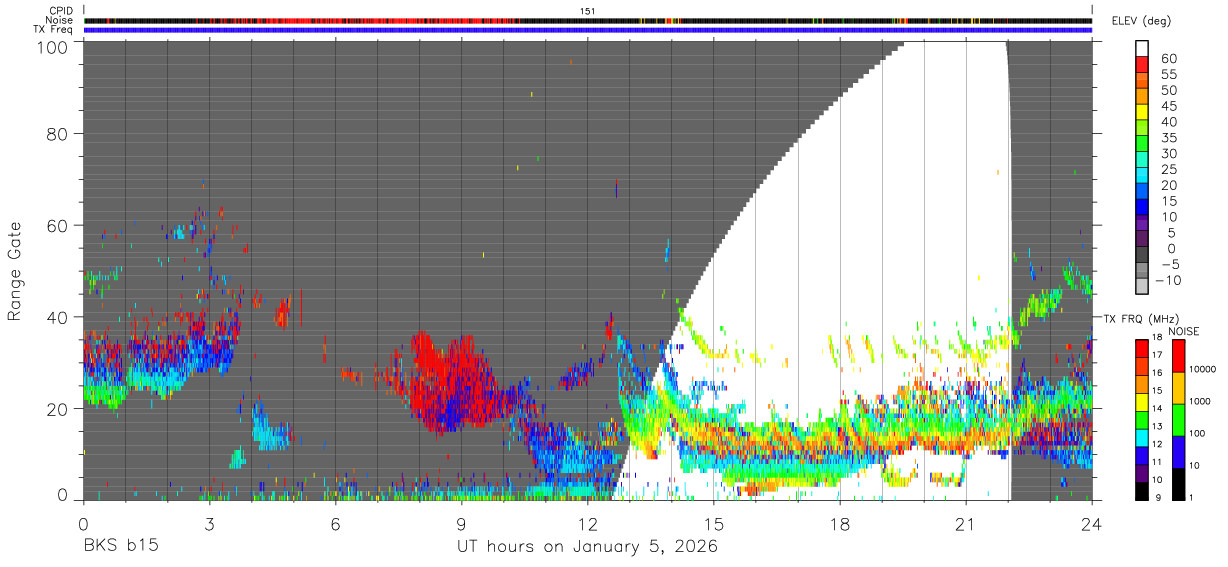The image size is (1228, 567).
Task: Click the "24" tick on the UT hours axis
Action: pyautogui.click(x=1092, y=523)
